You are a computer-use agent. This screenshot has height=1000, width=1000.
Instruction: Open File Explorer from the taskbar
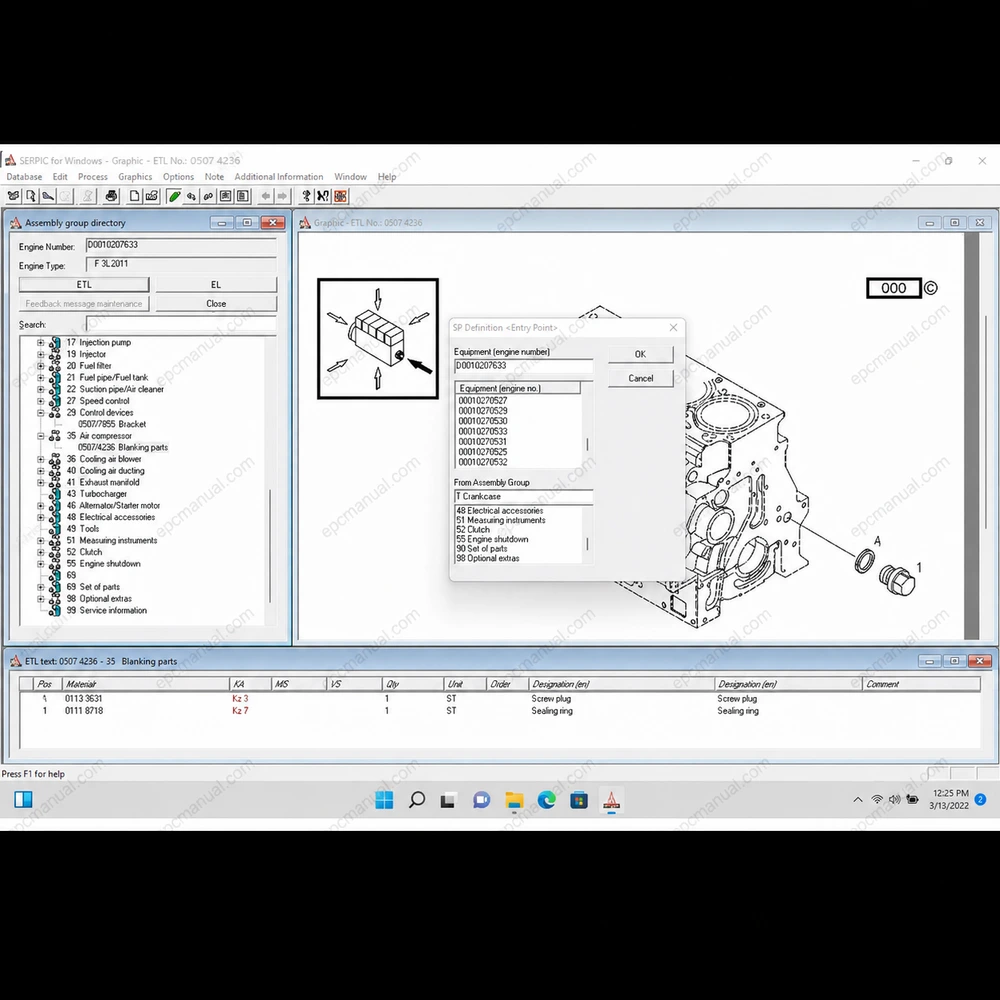(514, 799)
